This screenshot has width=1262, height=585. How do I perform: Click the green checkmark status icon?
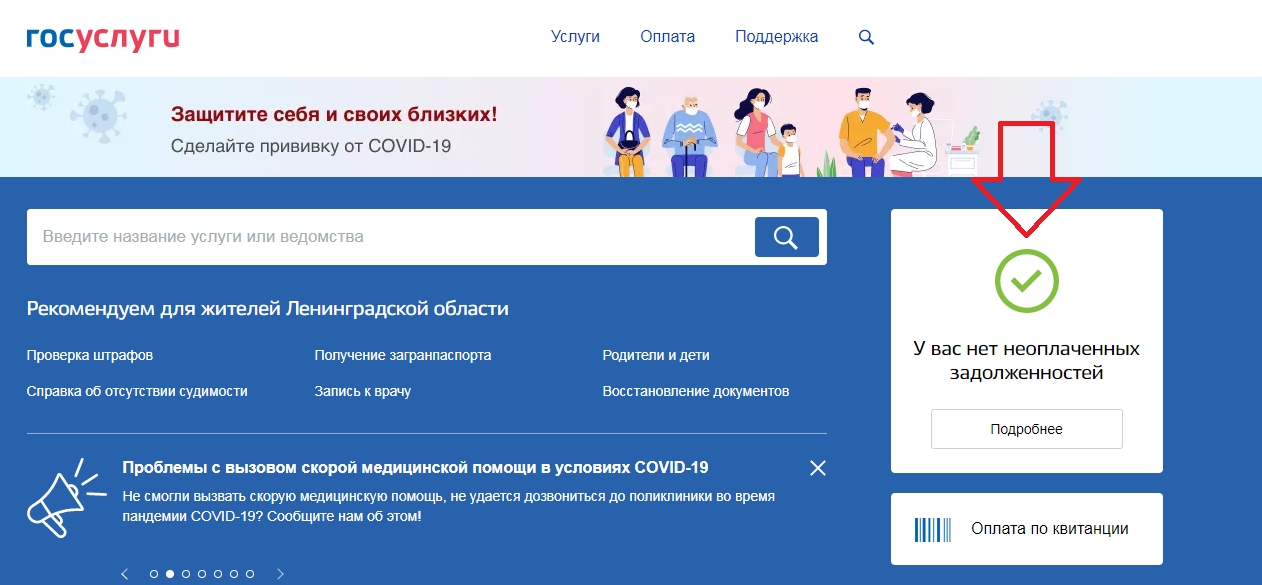[1026, 279]
